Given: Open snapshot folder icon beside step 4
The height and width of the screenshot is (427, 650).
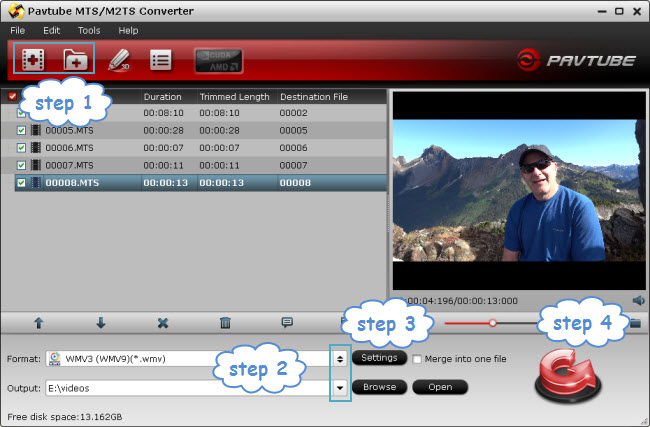Looking at the screenshot, I should pos(635,323).
